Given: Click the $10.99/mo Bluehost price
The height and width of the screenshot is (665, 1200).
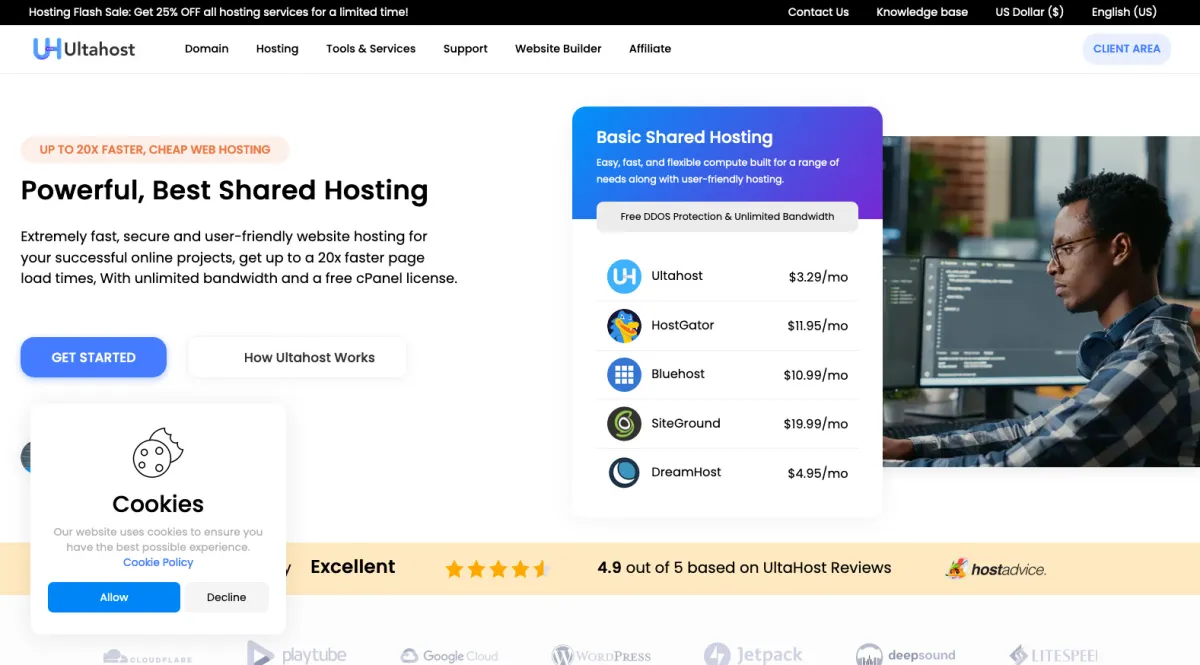Looking at the screenshot, I should coord(816,375).
